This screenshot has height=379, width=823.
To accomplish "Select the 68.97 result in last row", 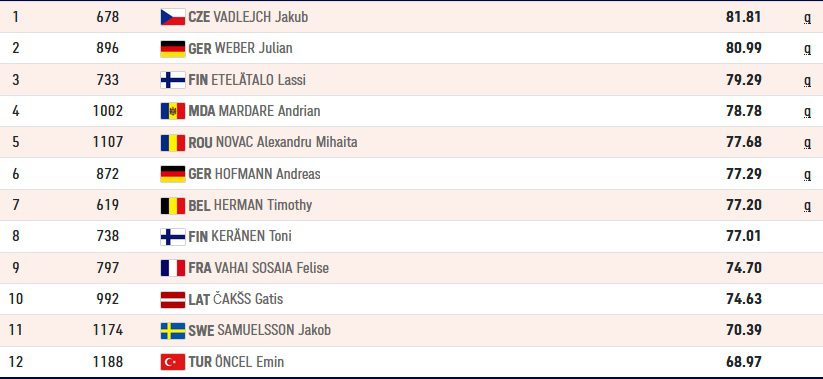I will pos(743,362).
